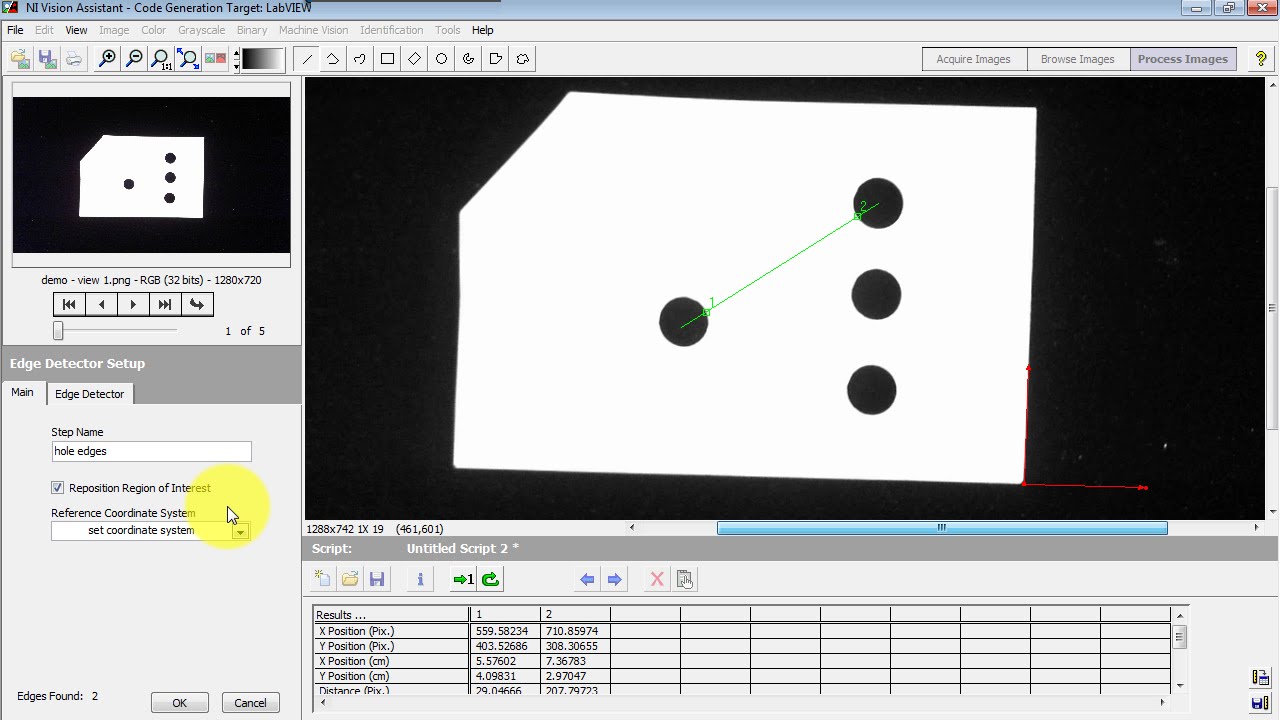Screen dimensions: 1280x720
Task: Create a new script
Action: pos(322,579)
